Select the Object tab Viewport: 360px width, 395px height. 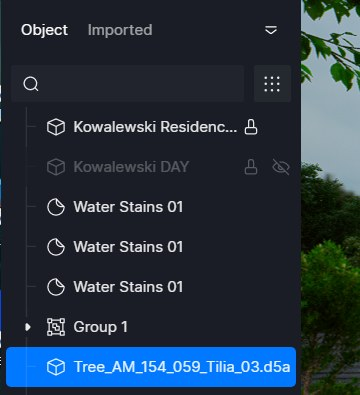point(44,30)
